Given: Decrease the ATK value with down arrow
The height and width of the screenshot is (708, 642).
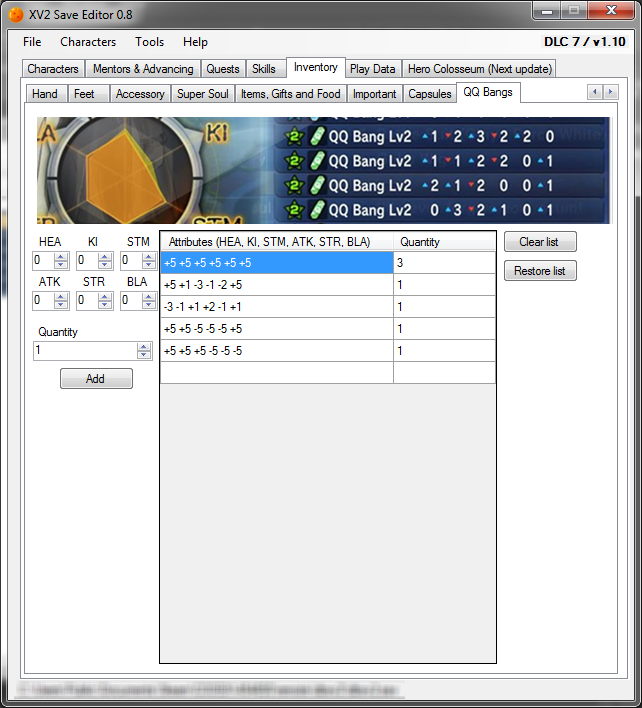Looking at the screenshot, I should pos(61,305).
